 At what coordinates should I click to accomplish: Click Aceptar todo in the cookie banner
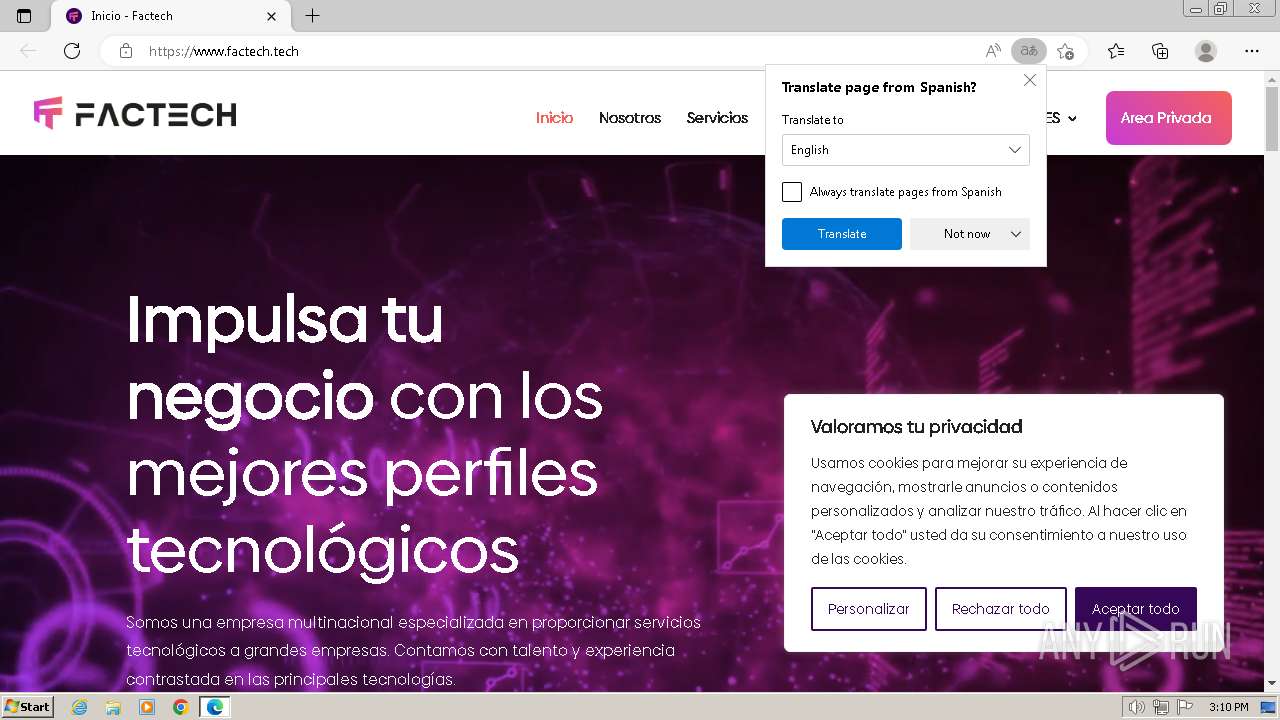[1136, 609]
